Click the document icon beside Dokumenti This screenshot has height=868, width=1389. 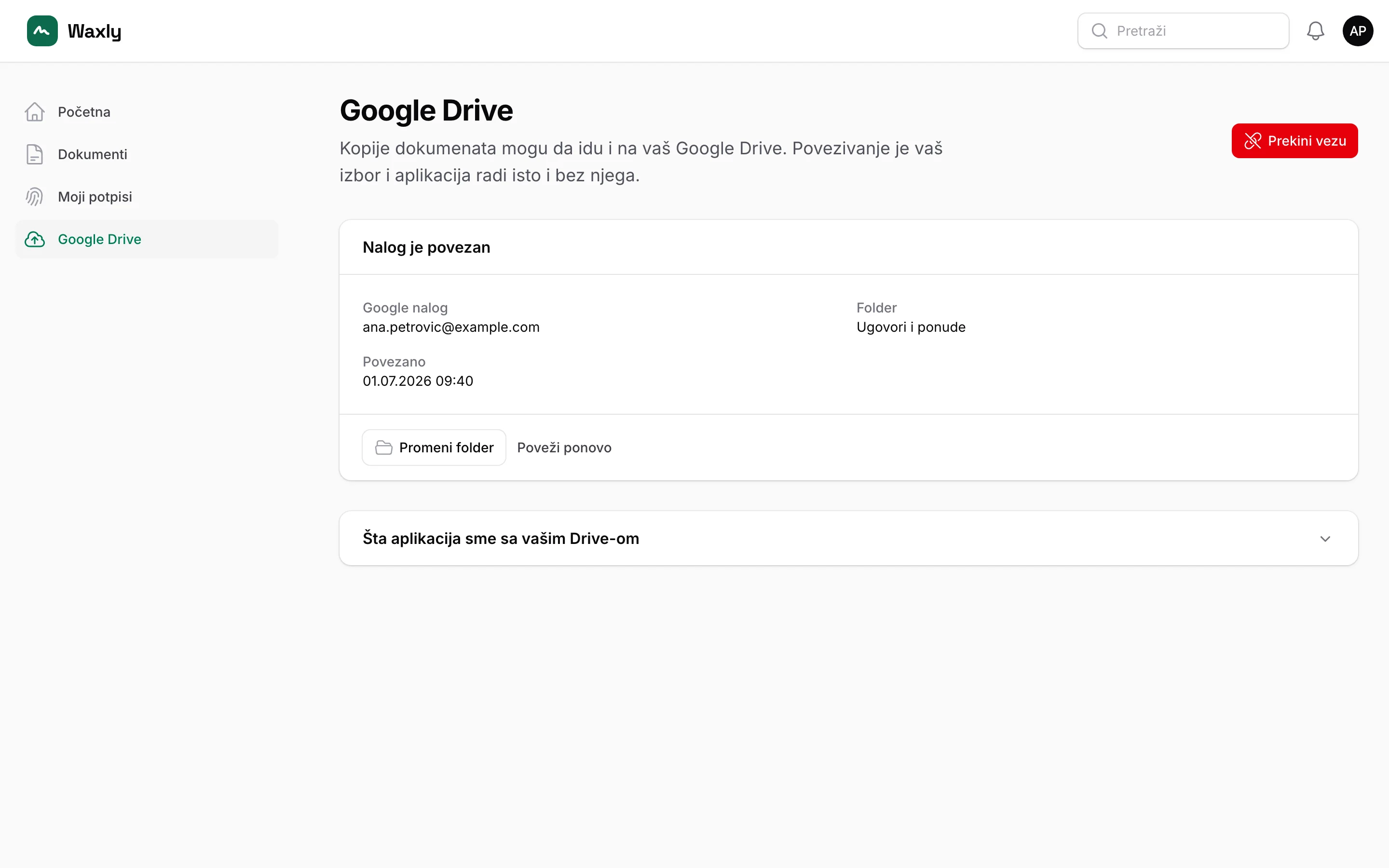tap(34, 154)
